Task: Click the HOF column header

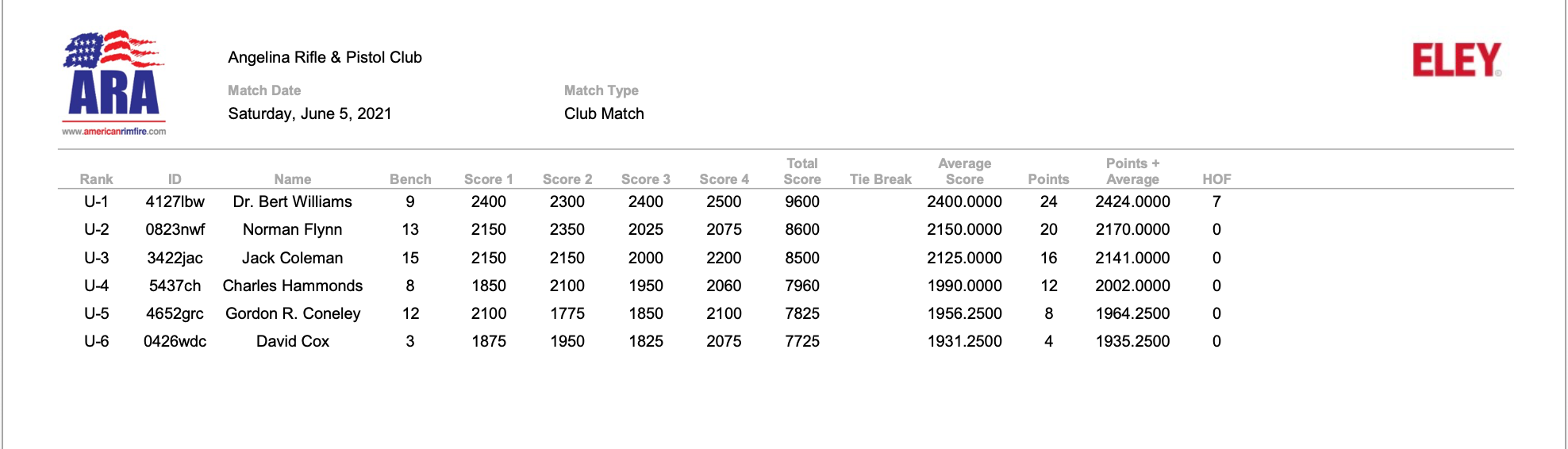Action: (x=1216, y=179)
